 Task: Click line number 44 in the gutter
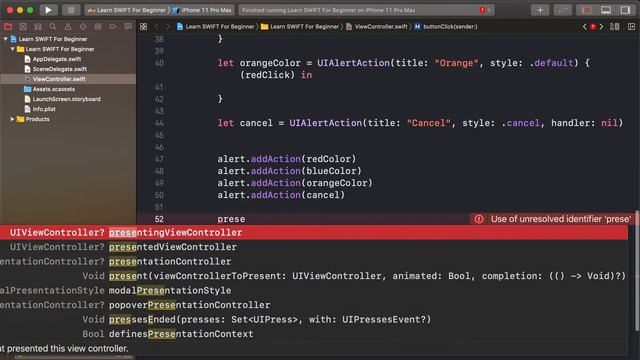click(159, 123)
